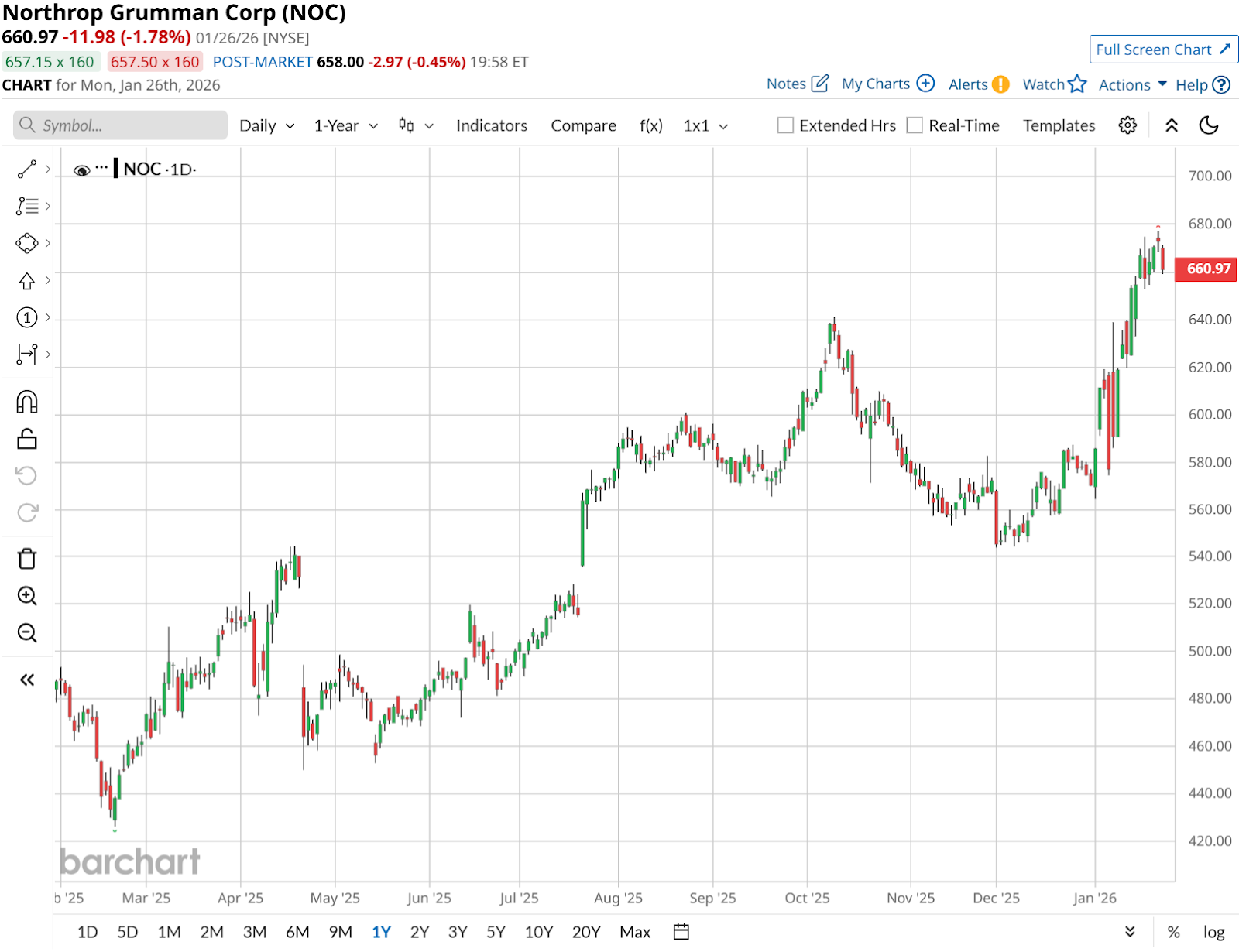The height and width of the screenshot is (952, 1239).
Task: Open chart settings with the gear icon
Action: 1127,125
